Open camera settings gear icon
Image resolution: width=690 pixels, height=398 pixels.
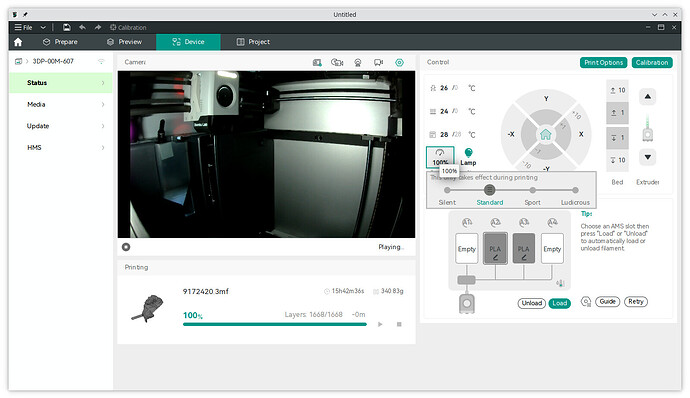coord(399,63)
